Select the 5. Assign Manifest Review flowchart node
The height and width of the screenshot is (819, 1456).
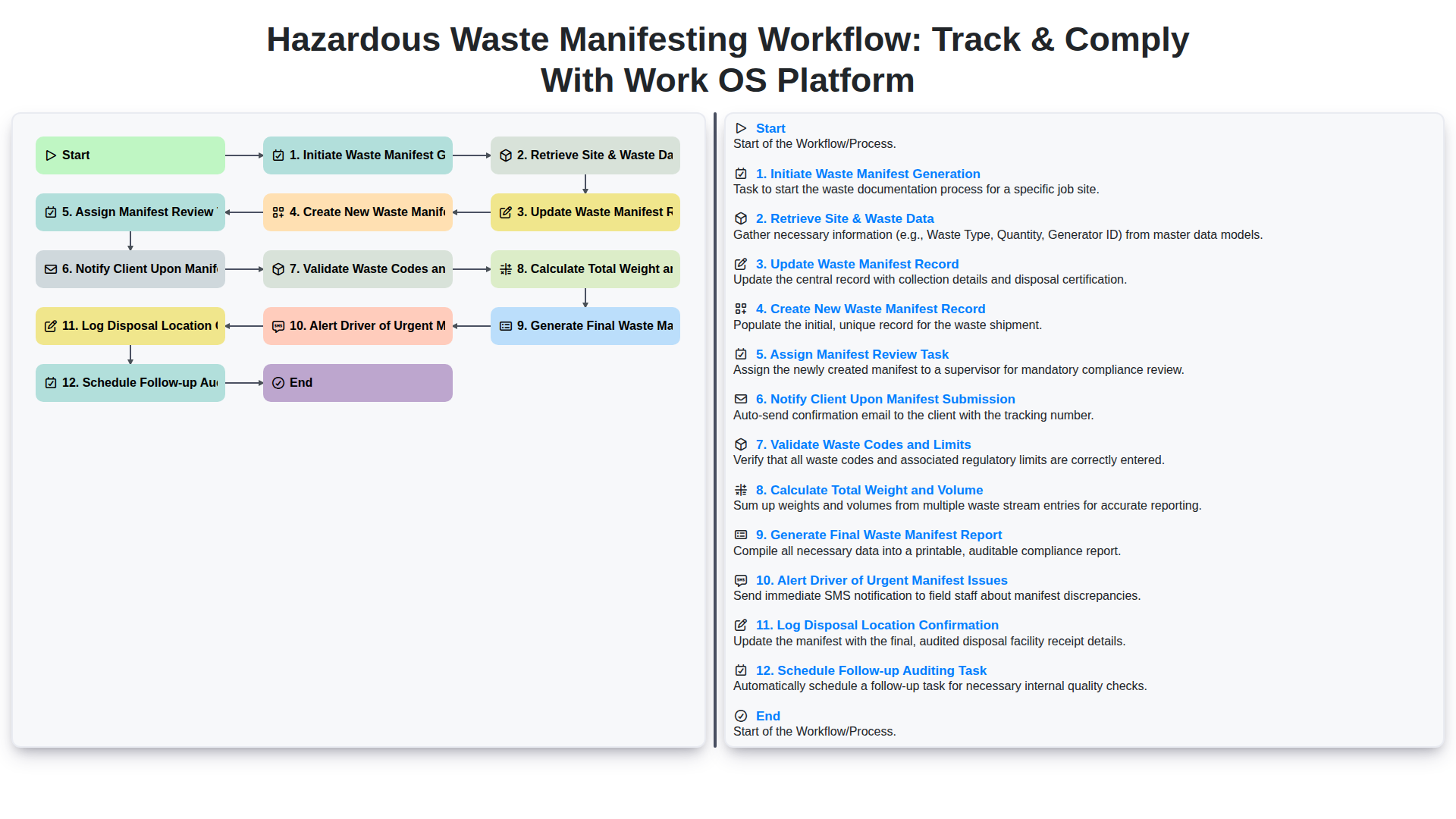pyautogui.click(x=130, y=212)
